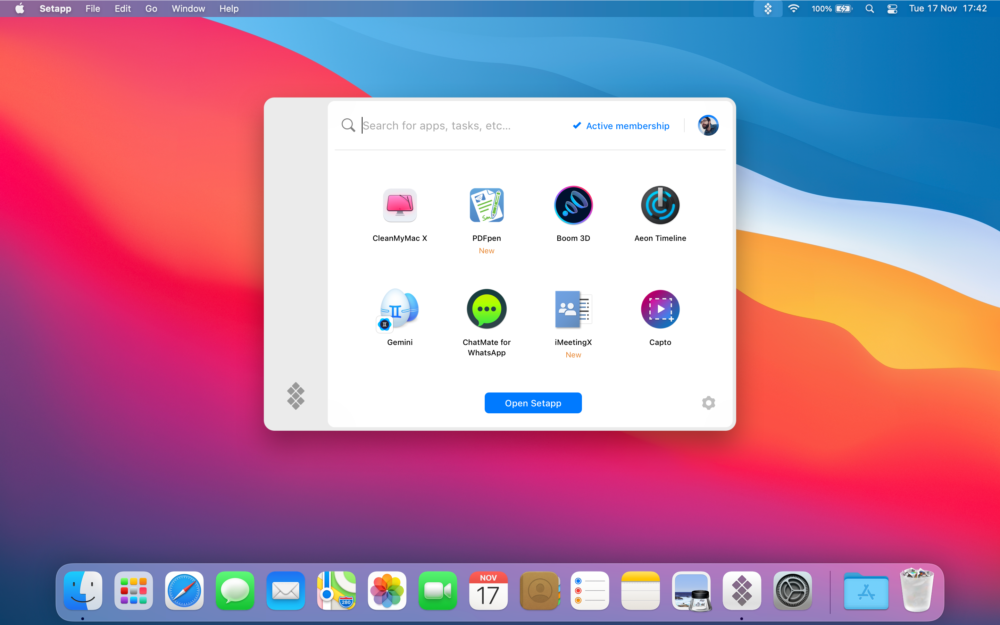Open the Setapp menu in the menu bar

click(55, 8)
